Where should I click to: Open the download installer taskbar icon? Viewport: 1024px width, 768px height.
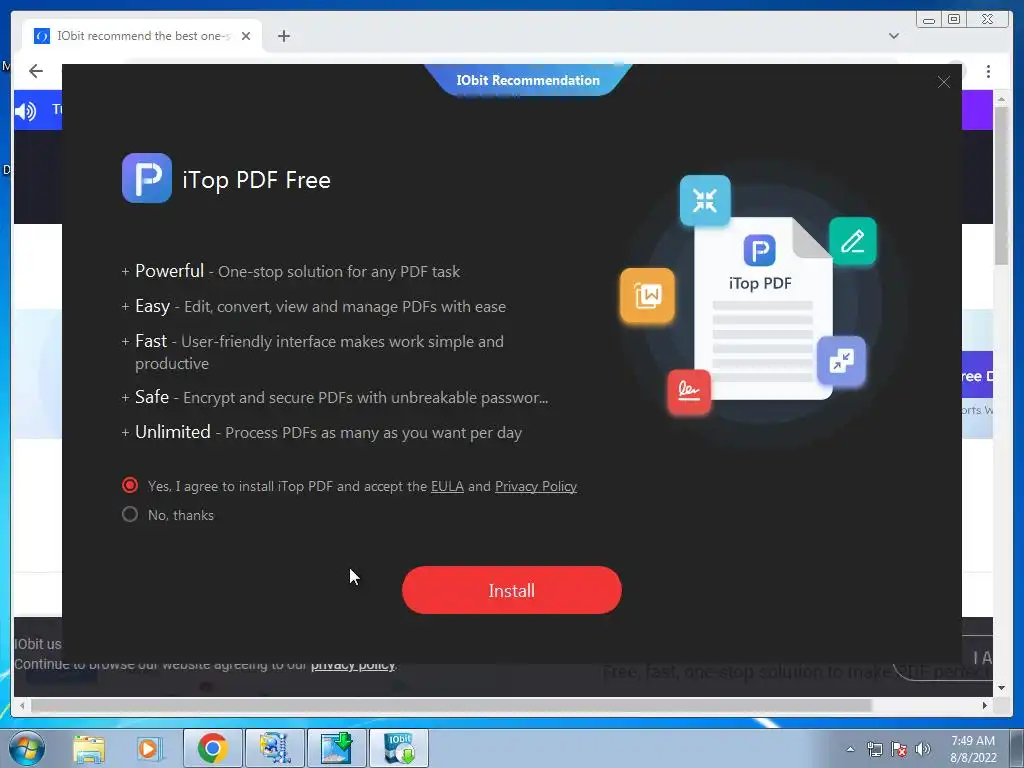[x=337, y=748]
